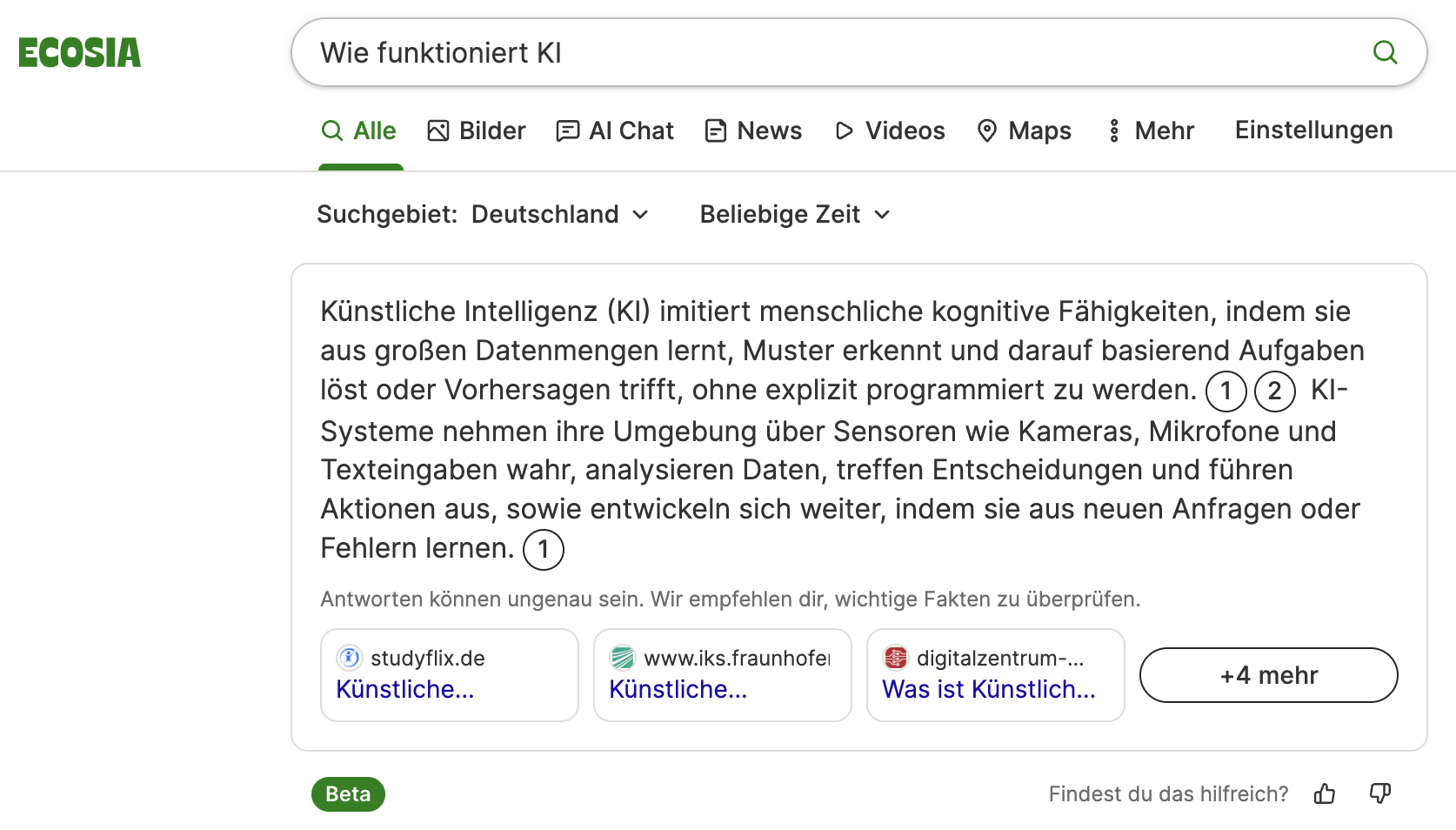1456x830 pixels.
Task: Open the AI Chat tab
Action: [615, 131]
